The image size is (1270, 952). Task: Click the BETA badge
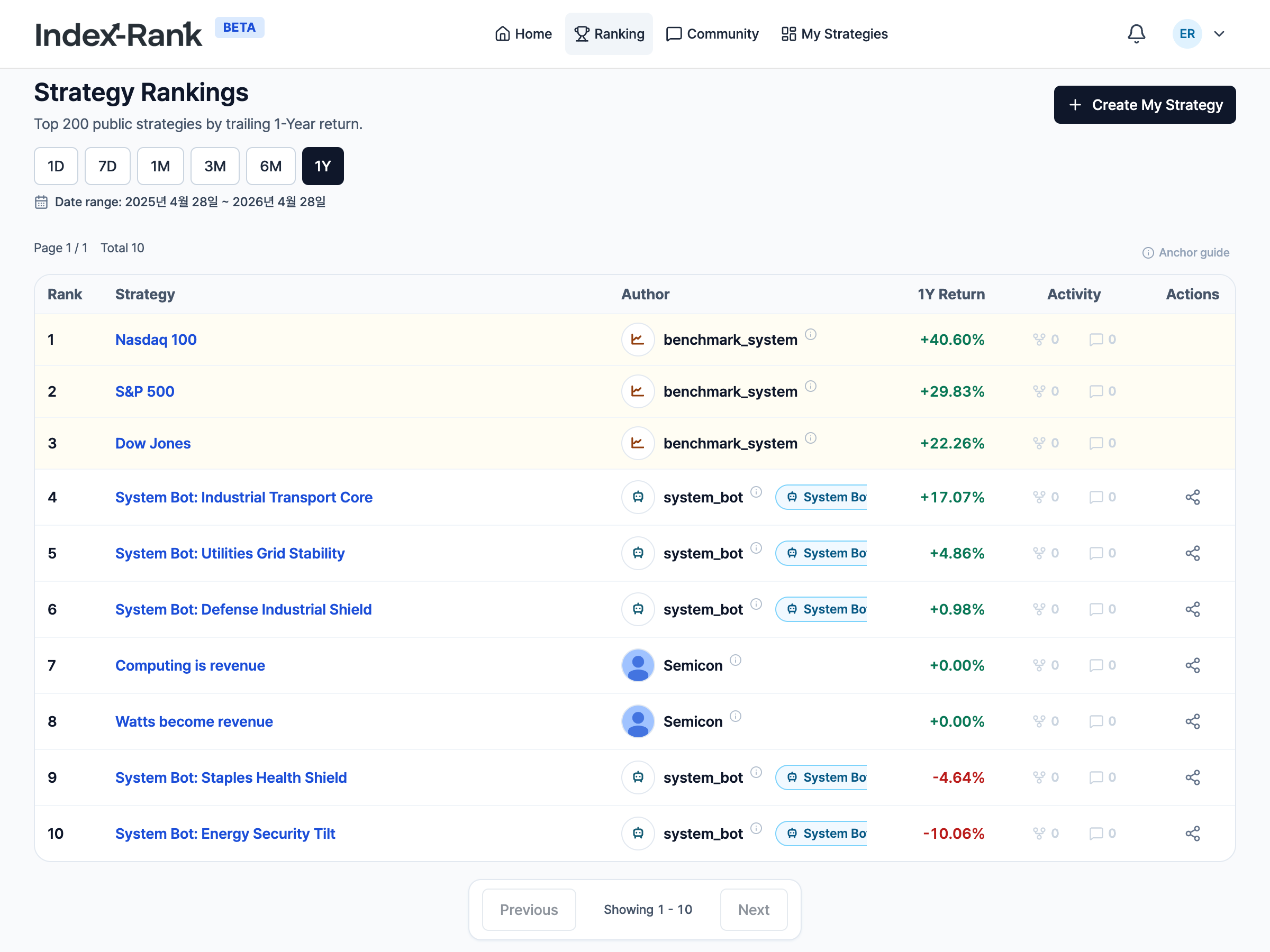[x=239, y=28]
